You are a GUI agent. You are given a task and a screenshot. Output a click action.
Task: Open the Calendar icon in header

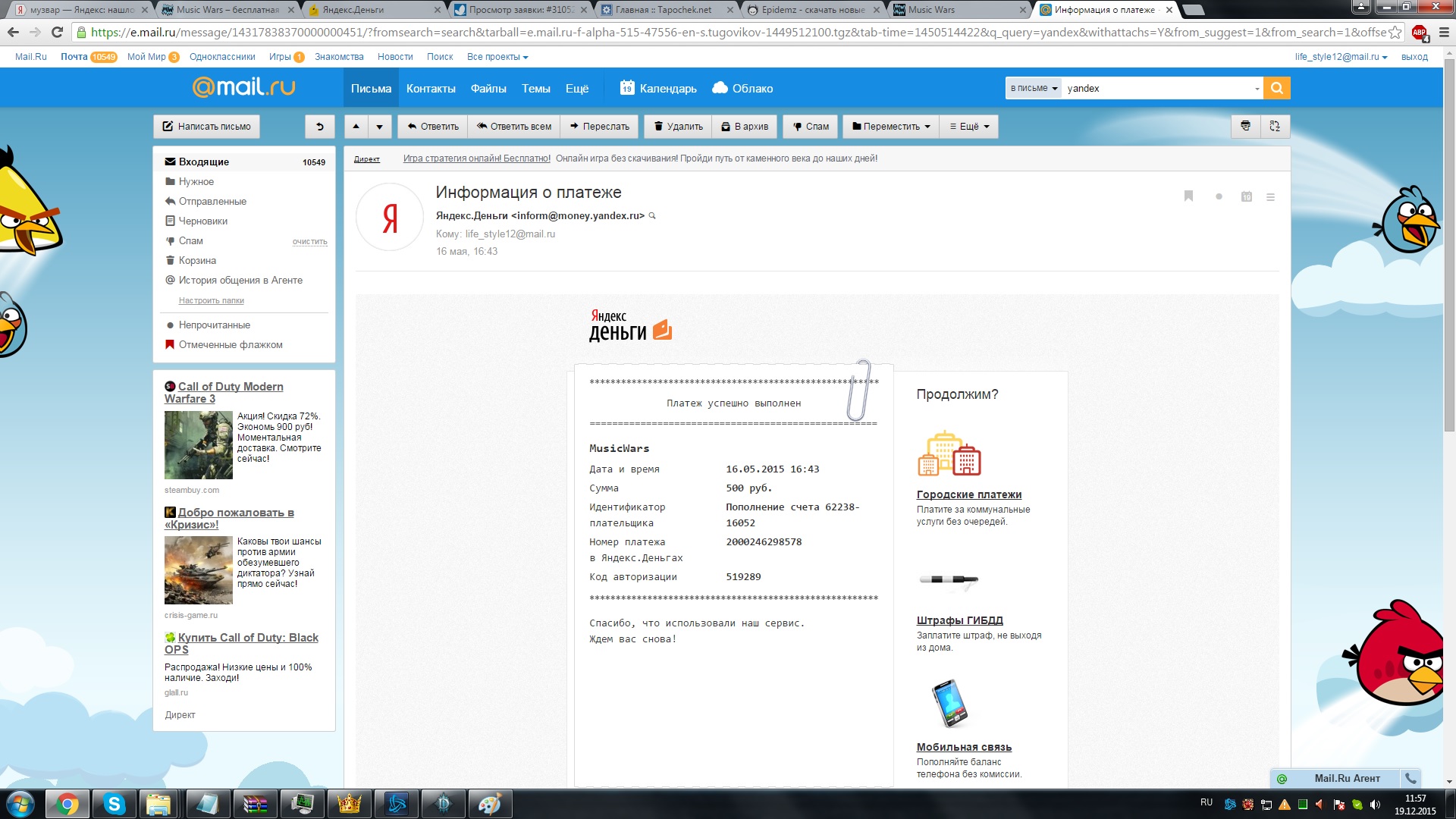coord(627,88)
